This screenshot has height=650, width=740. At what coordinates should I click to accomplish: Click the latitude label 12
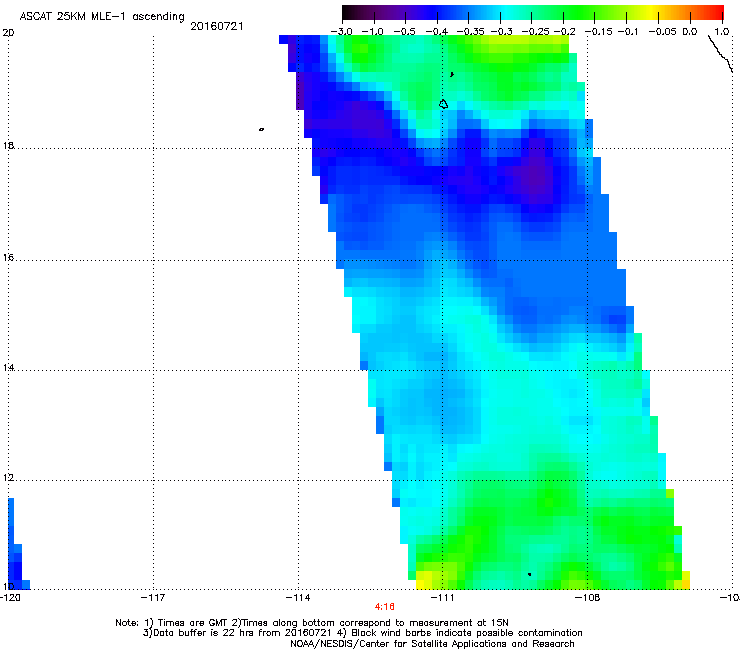[x=8, y=478]
